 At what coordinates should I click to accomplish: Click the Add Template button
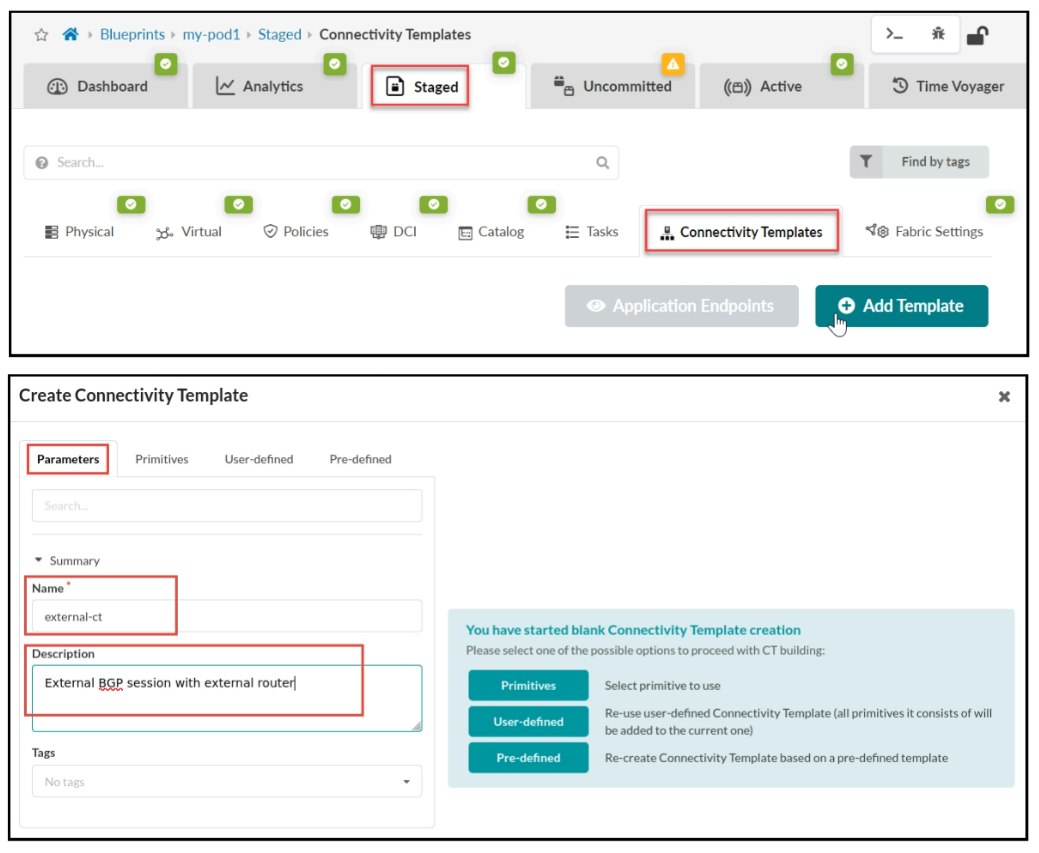901,306
